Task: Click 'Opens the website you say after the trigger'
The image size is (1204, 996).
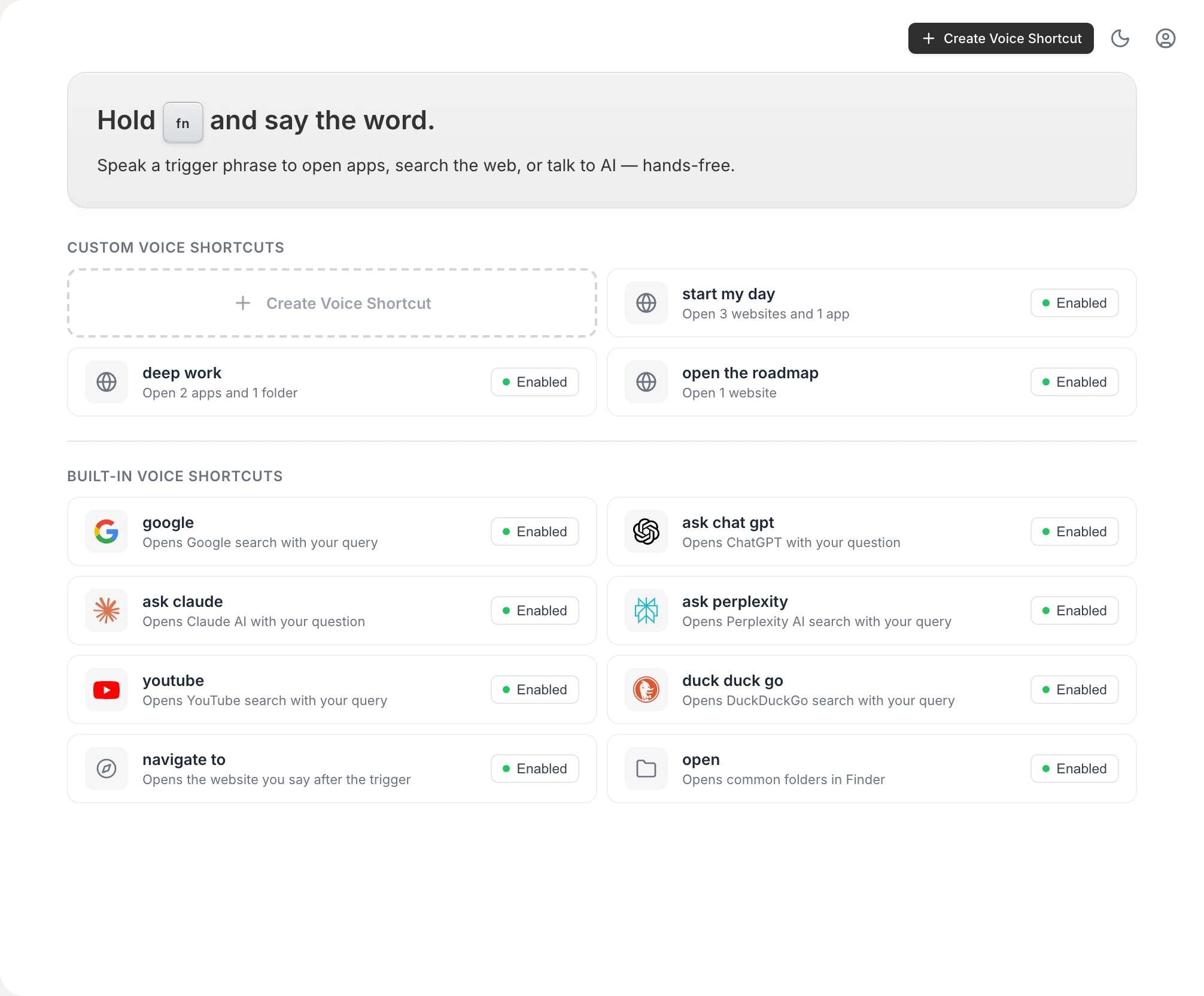Action: (x=276, y=779)
